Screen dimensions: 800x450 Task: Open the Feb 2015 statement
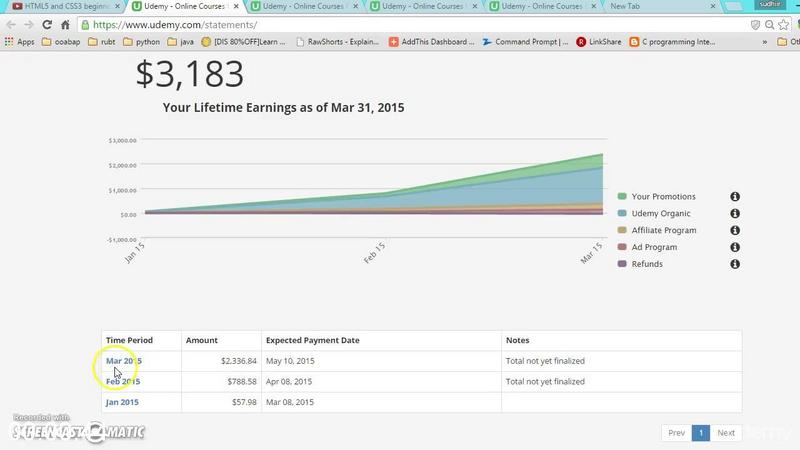[x=122, y=381]
